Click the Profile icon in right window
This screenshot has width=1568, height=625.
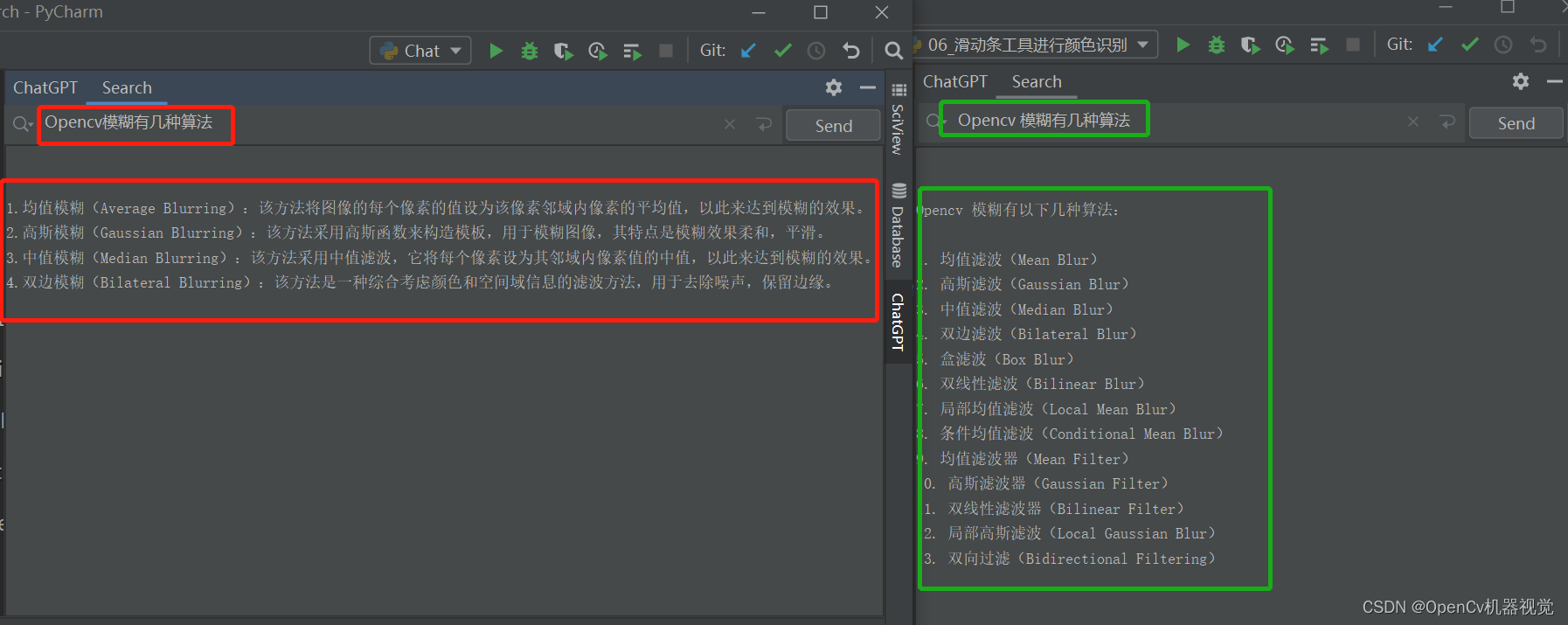coord(1285,45)
